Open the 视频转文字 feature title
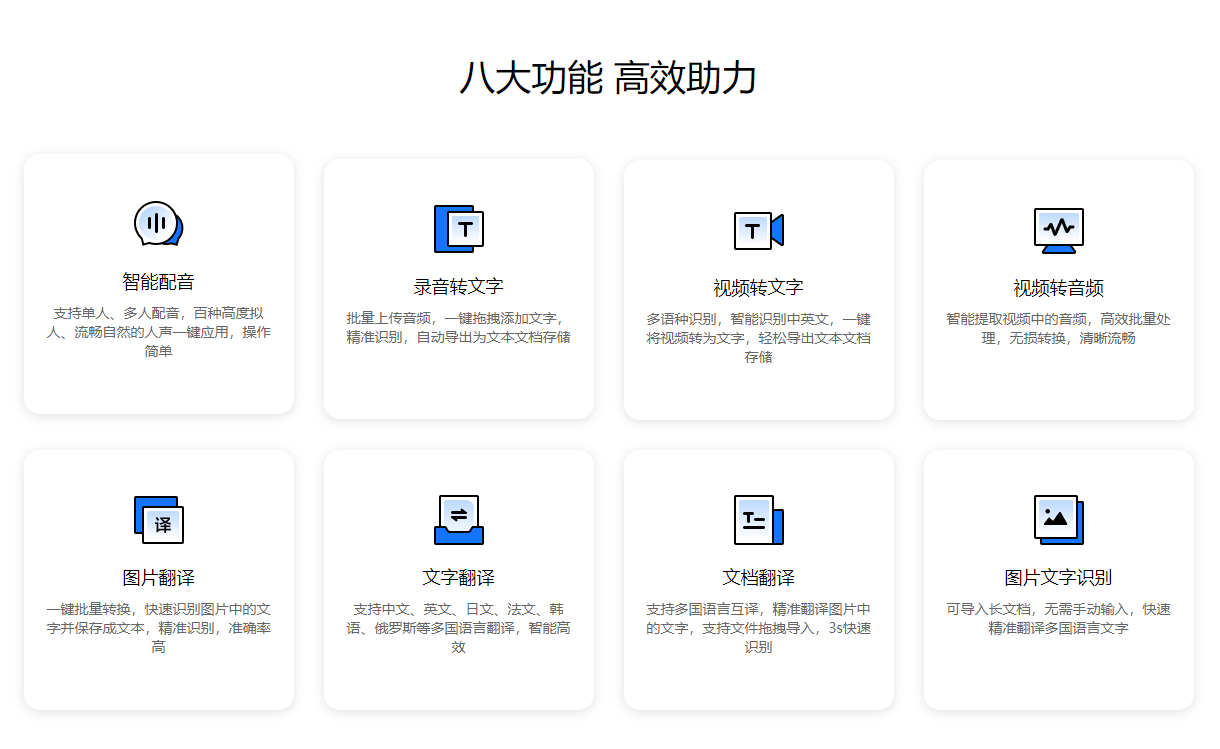Image resolution: width=1220 pixels, height=749 pixels. point(759,288)
